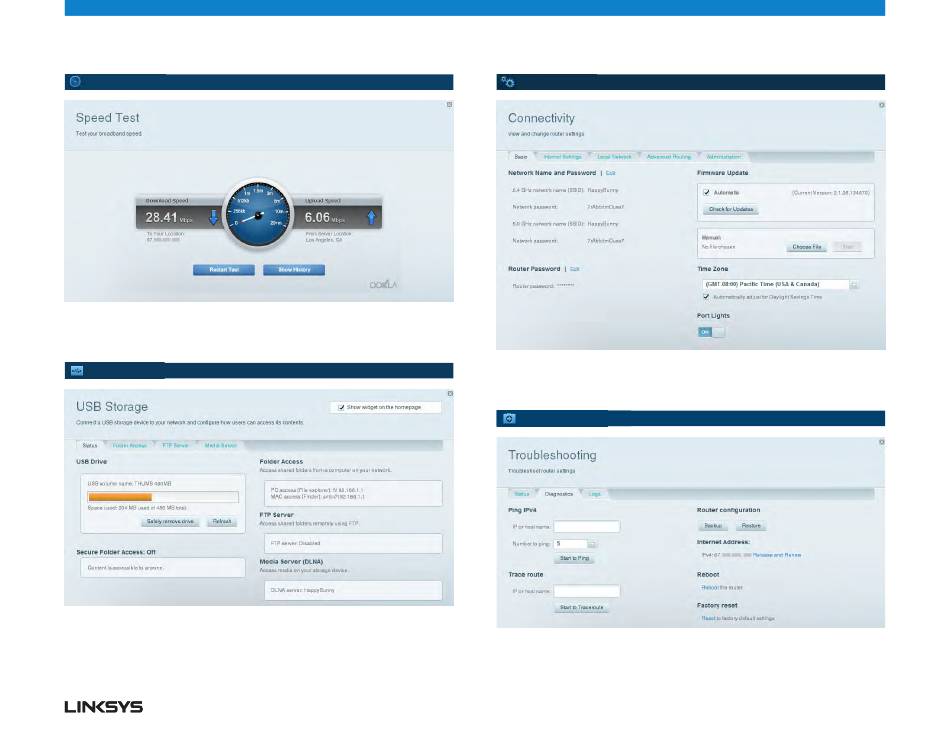Open the Internet Settings tab
950x734 pixels.
click(x=562, y=156)
